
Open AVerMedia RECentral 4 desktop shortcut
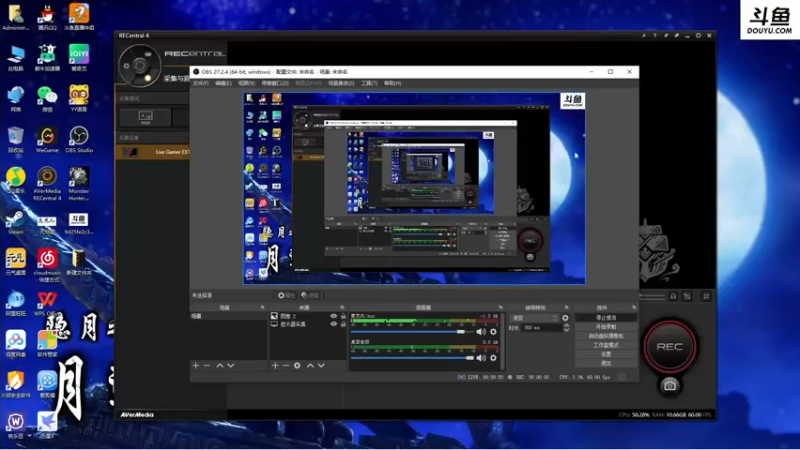point(47,184)
